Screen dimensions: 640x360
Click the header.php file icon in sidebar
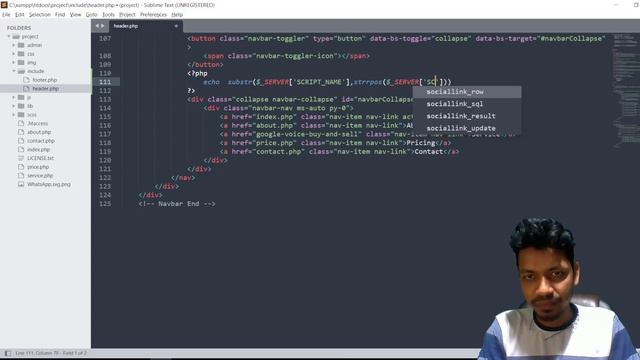(27, 89)
